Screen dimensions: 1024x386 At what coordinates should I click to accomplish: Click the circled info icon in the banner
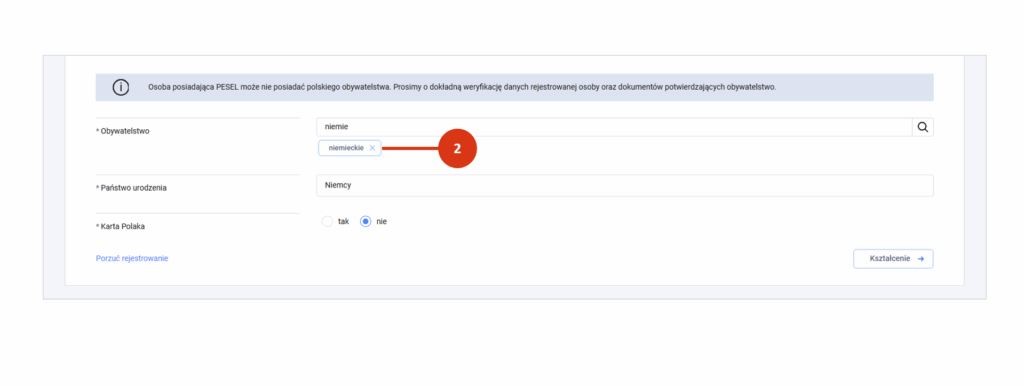(x=121, y=87)
